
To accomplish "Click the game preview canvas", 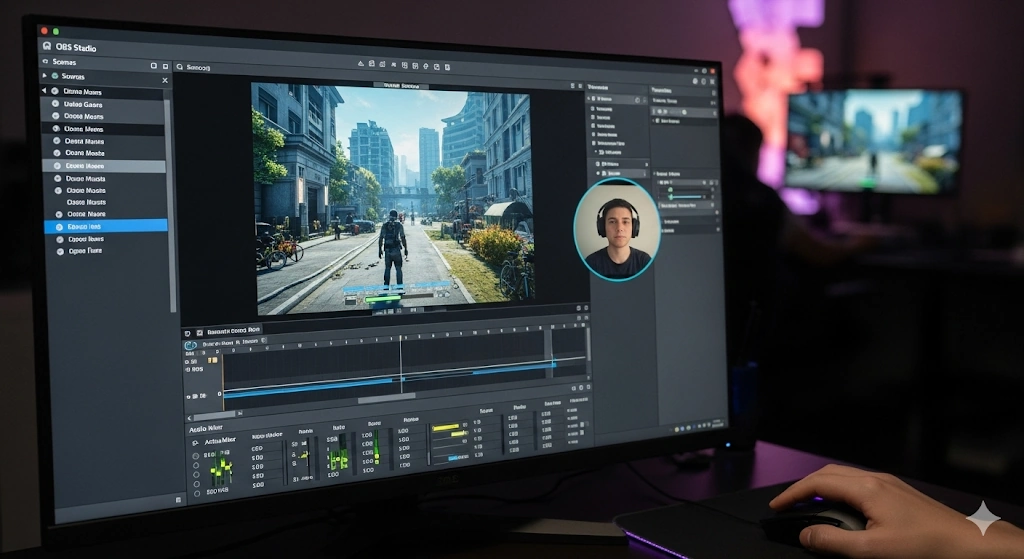I will [392, 199].
